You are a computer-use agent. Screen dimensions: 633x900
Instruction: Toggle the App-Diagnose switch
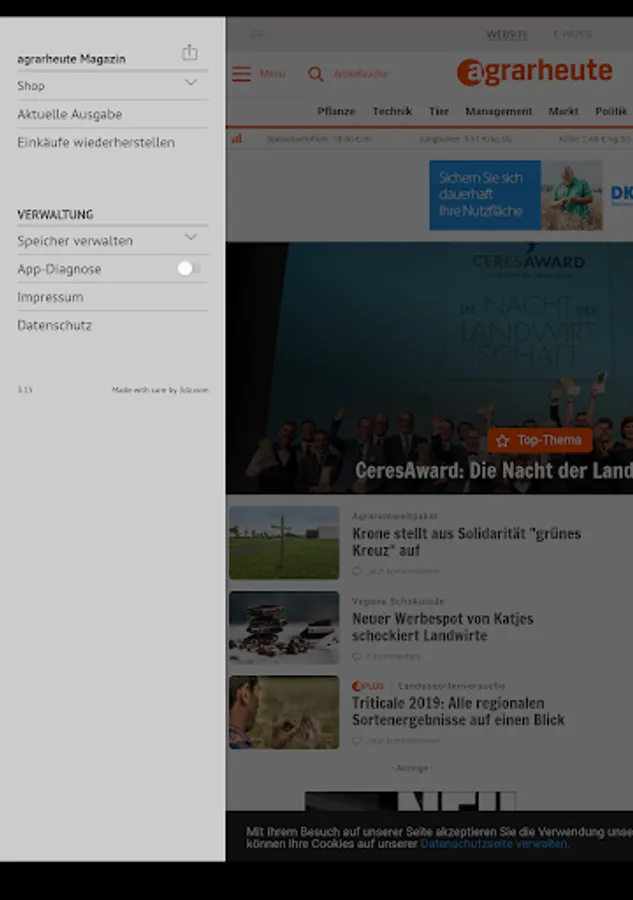click(189, 269)
